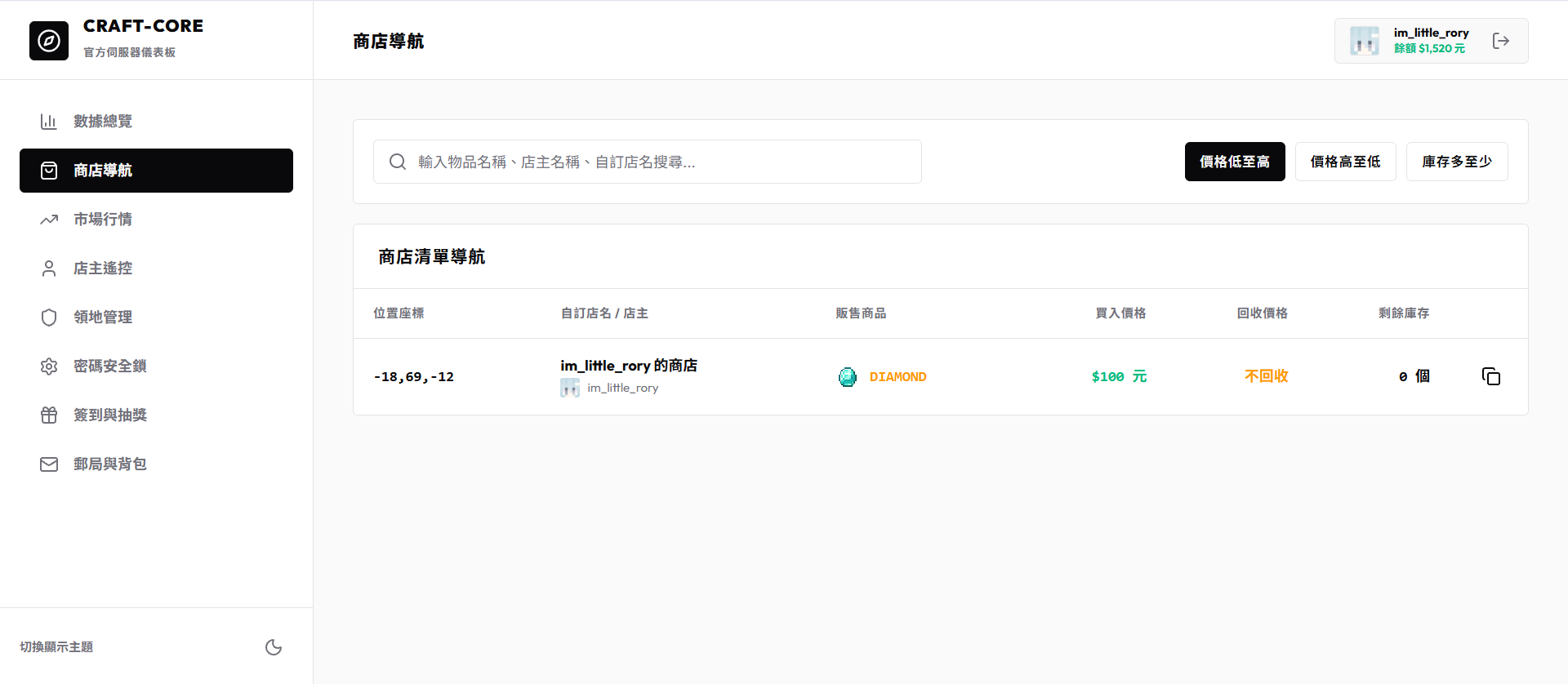Sort by 庫存多至少
The image size is (1568, 684).
1457,162
